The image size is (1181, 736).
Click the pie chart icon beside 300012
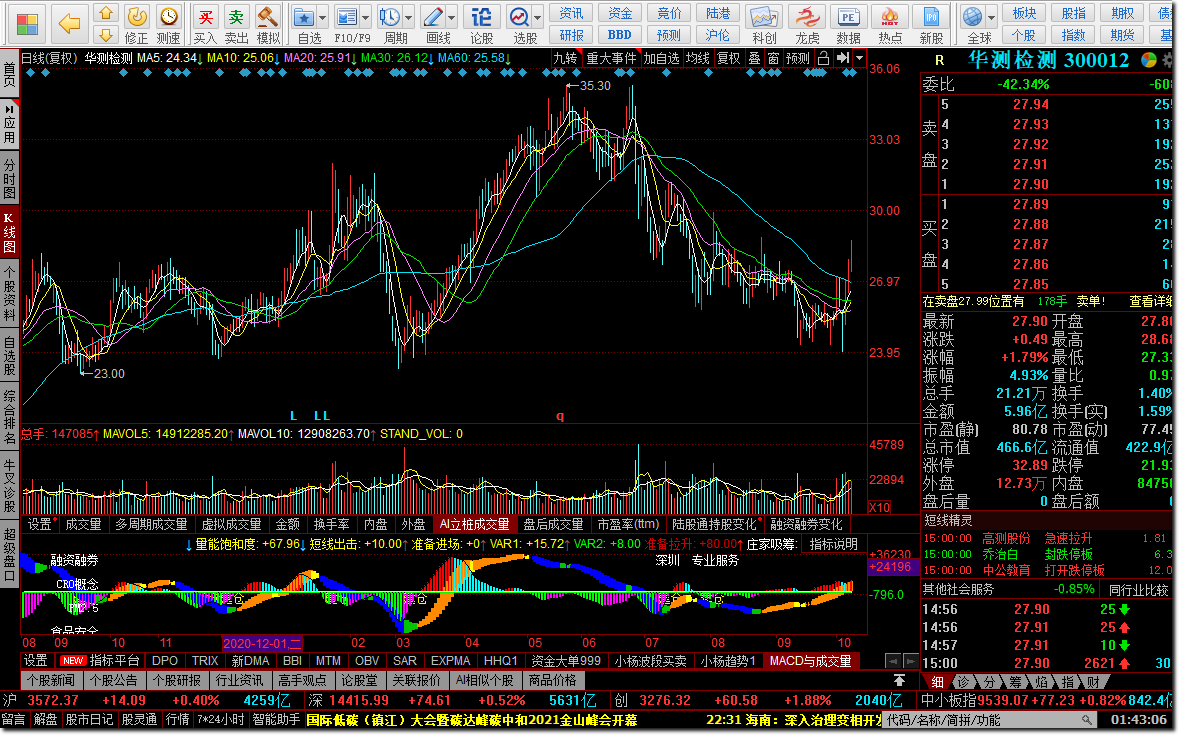point(1149,60)
